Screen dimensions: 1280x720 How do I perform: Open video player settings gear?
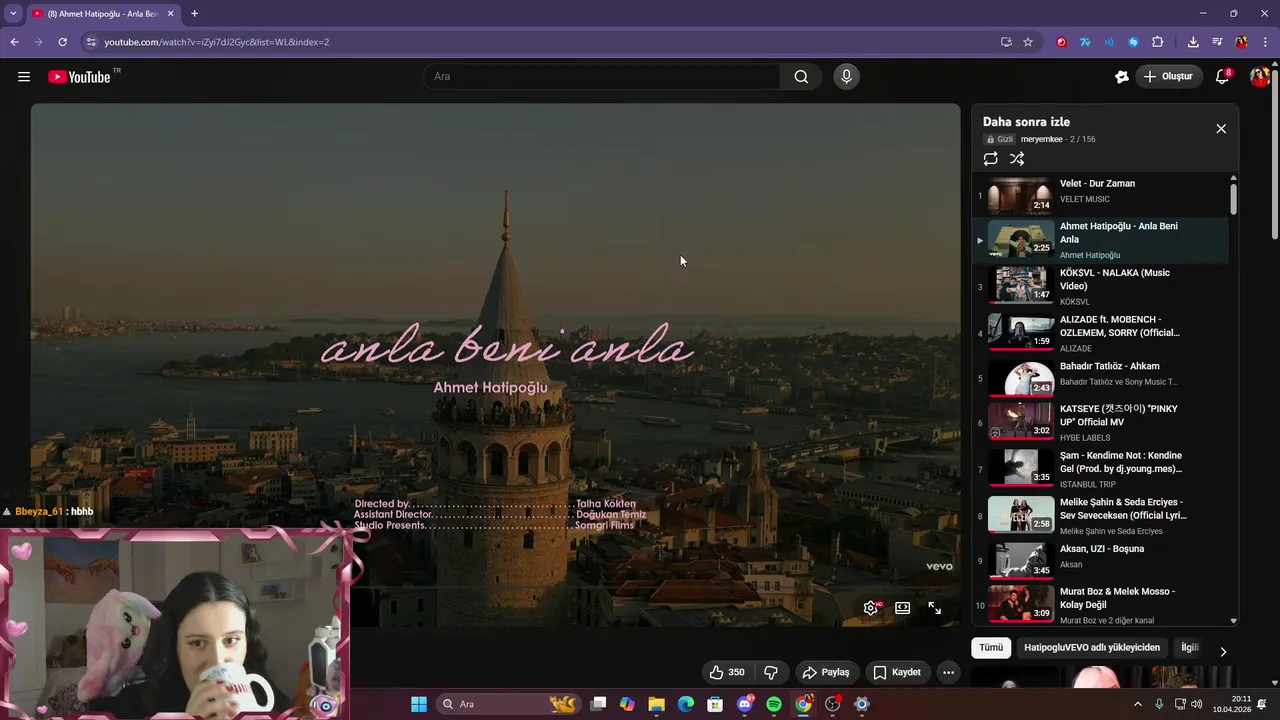pos(871,608)
